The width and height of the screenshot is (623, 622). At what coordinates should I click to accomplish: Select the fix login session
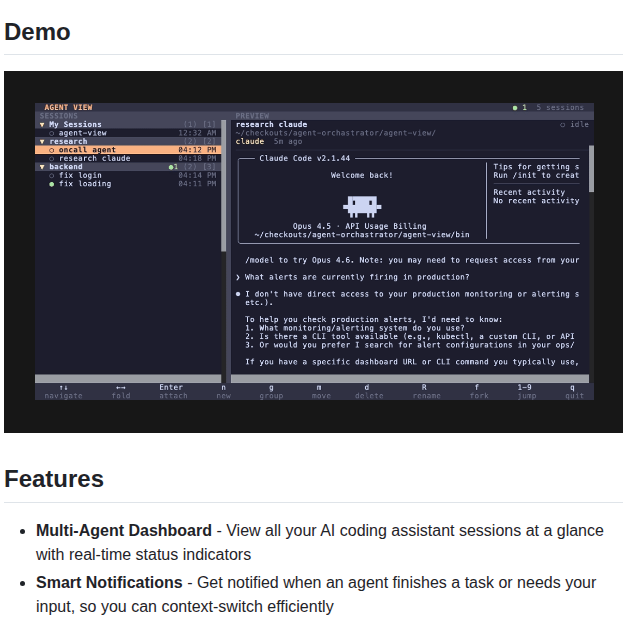click(128, 175)
